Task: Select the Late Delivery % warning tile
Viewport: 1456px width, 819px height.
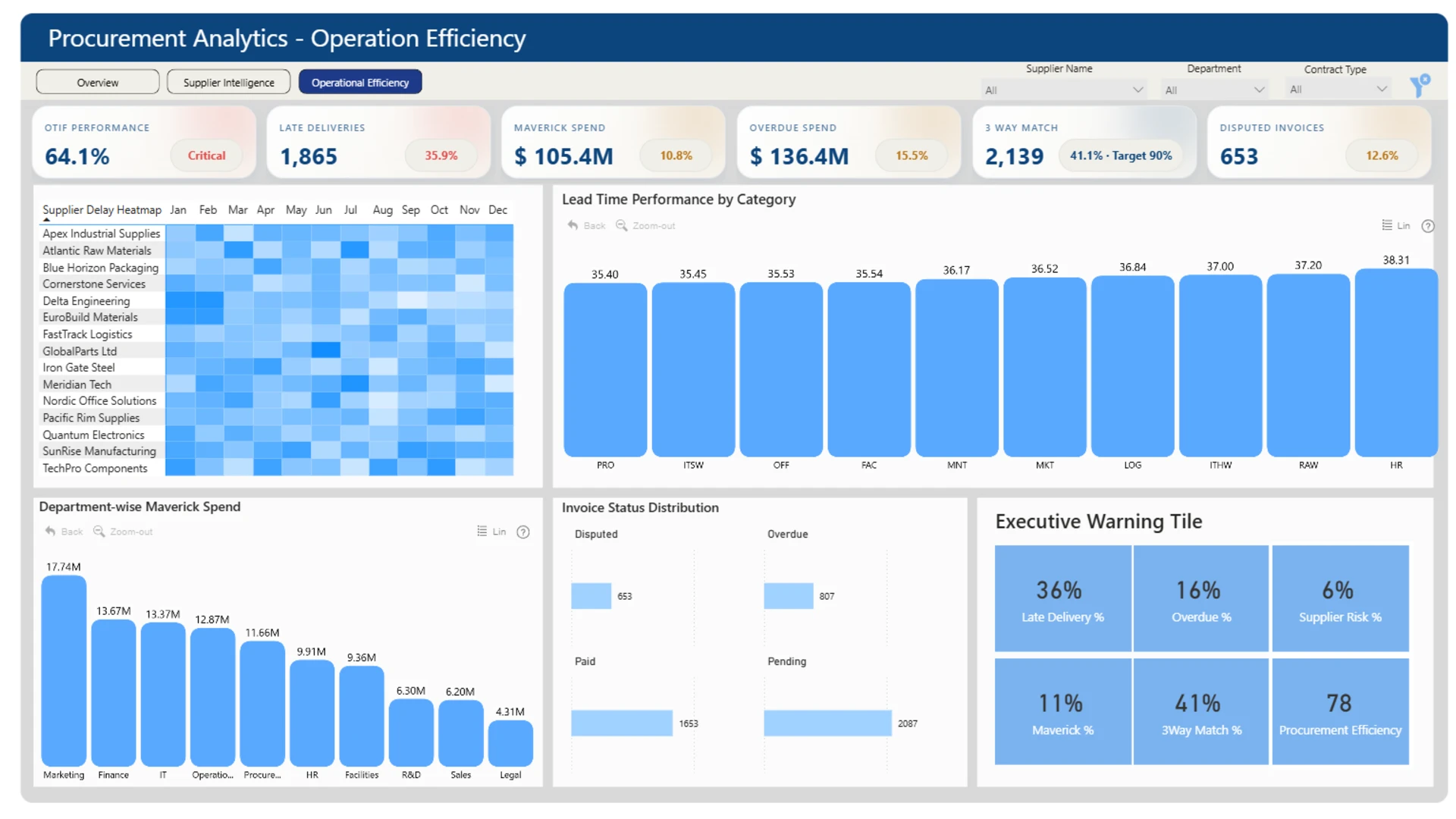Action: 1062,598
